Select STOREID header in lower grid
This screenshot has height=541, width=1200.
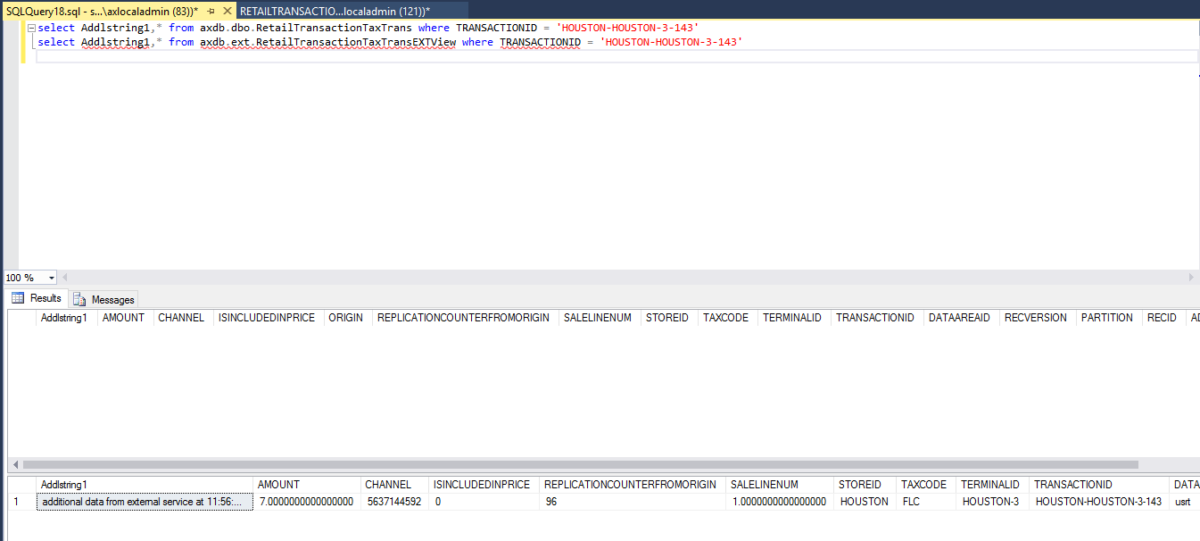[x=866, y=484]
